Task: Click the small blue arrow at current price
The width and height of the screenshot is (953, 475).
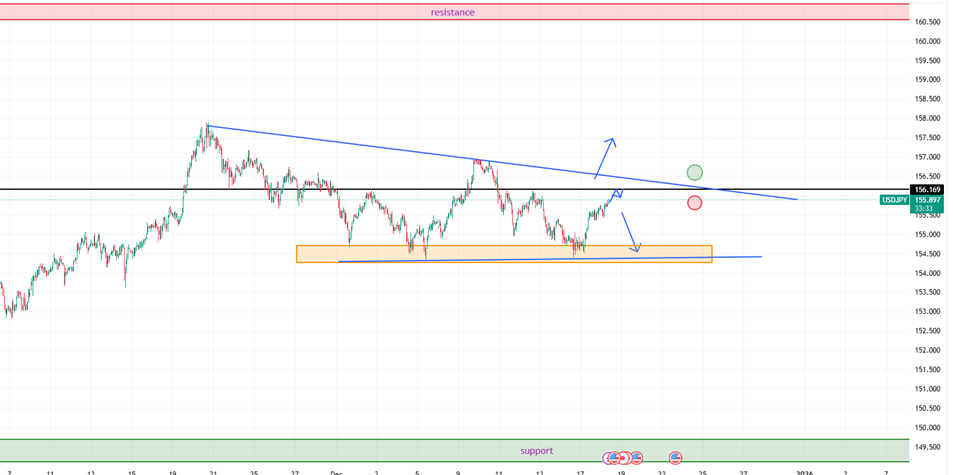Action: click(617, 192)
